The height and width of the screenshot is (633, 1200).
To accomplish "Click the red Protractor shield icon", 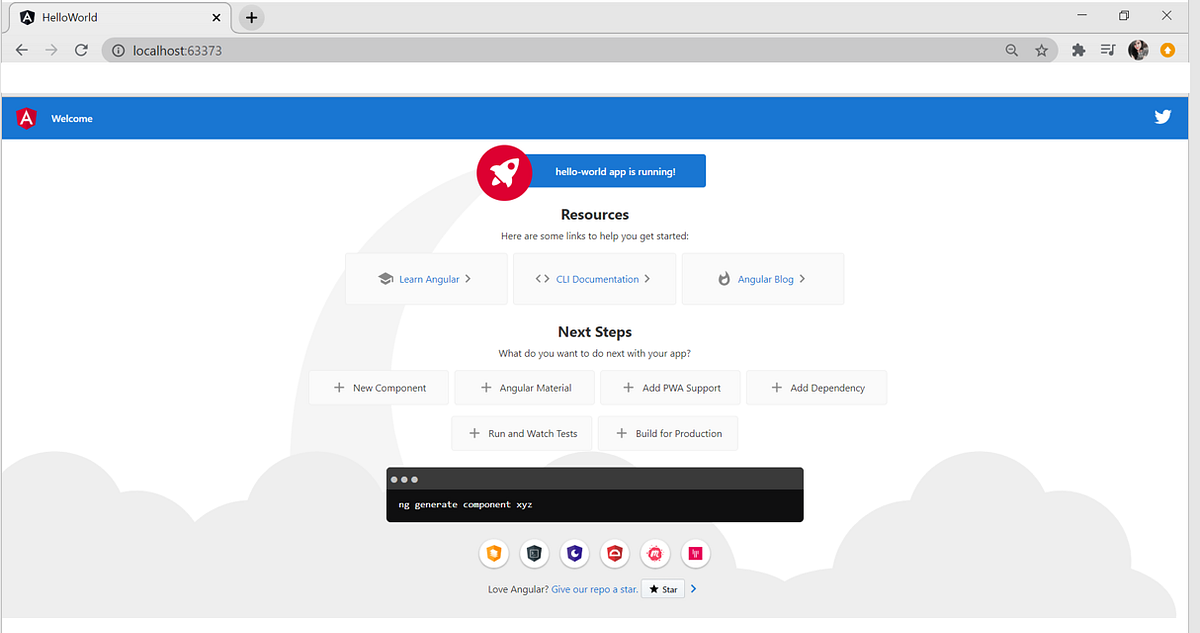I will tap(614, 553).
